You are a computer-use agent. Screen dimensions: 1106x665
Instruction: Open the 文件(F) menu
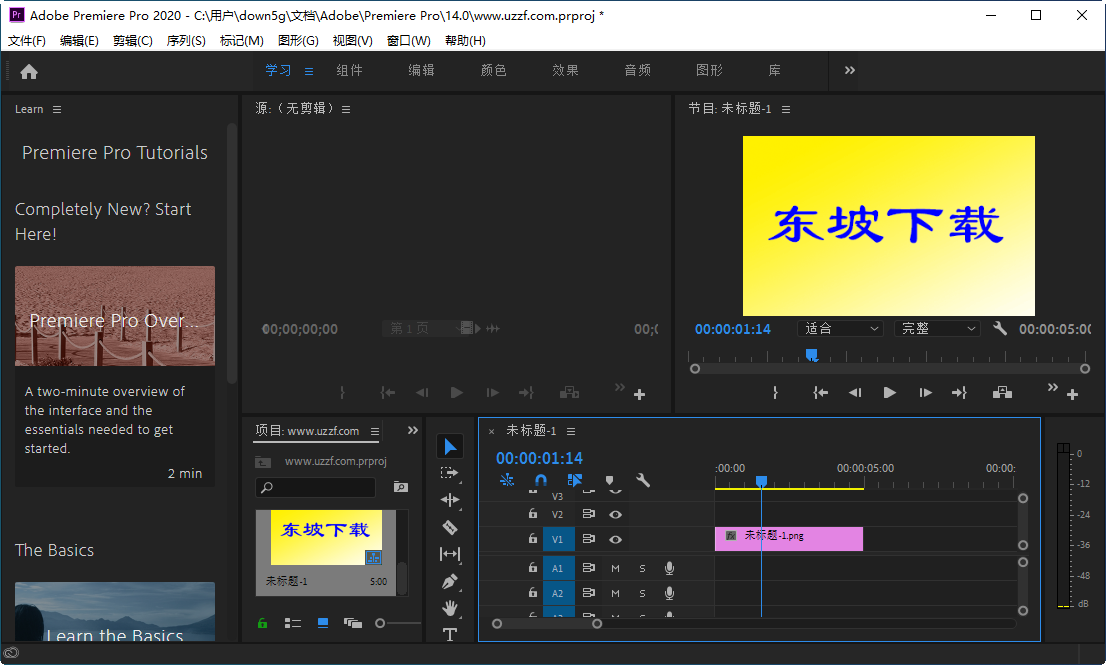[x=26, y=40]
